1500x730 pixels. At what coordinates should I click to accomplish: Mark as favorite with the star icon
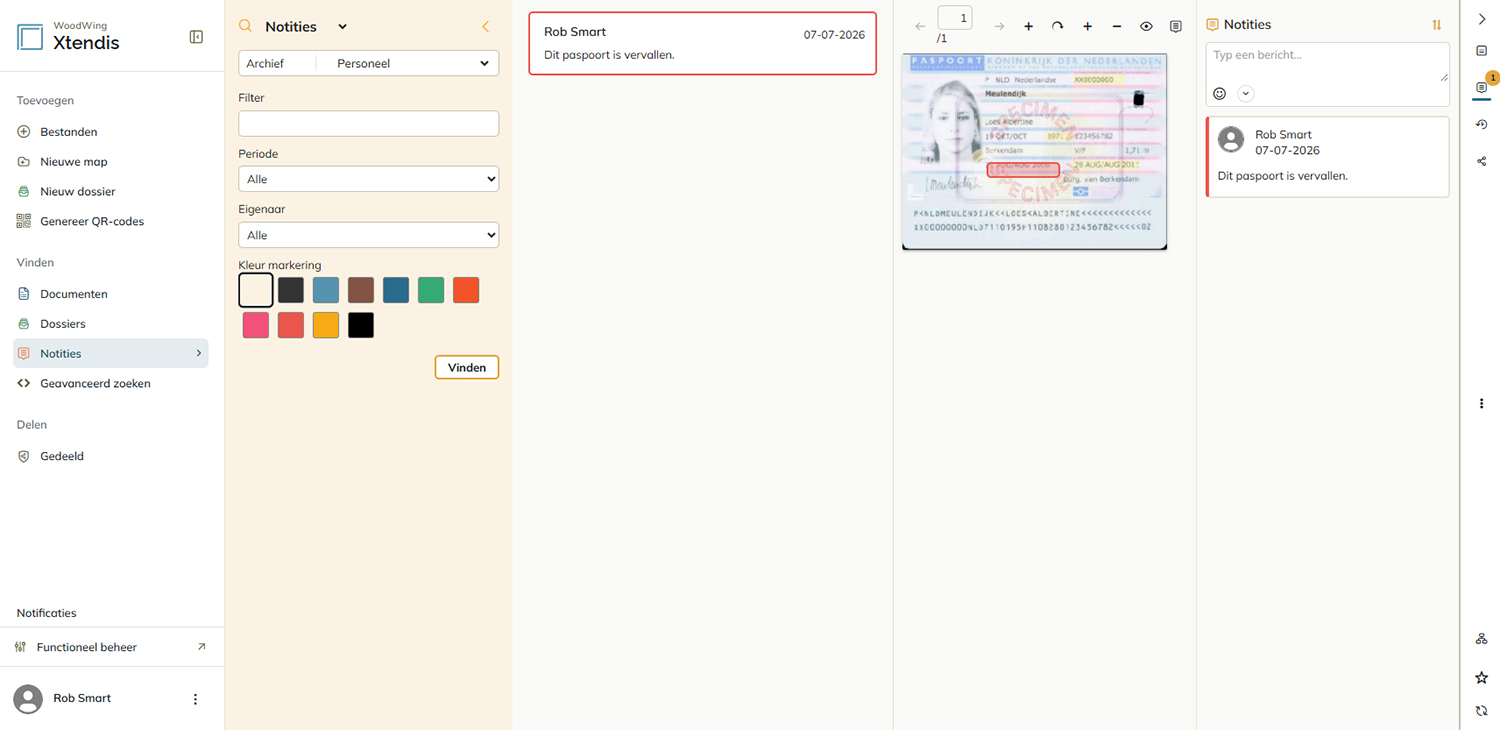pyautogui.click(x=1482, y=678)
